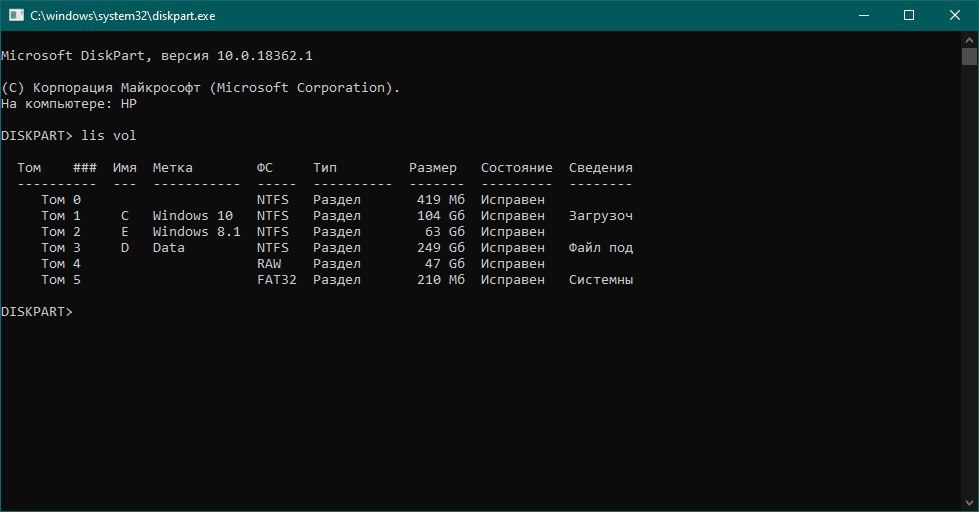
Task: Click the Microsoft Corporation copyright line
Action: tap(200, 88)
